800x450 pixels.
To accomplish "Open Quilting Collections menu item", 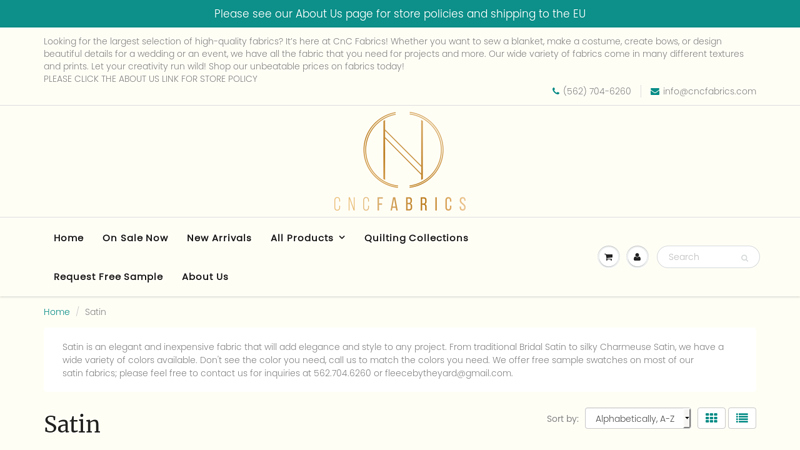I will [416, 238].
